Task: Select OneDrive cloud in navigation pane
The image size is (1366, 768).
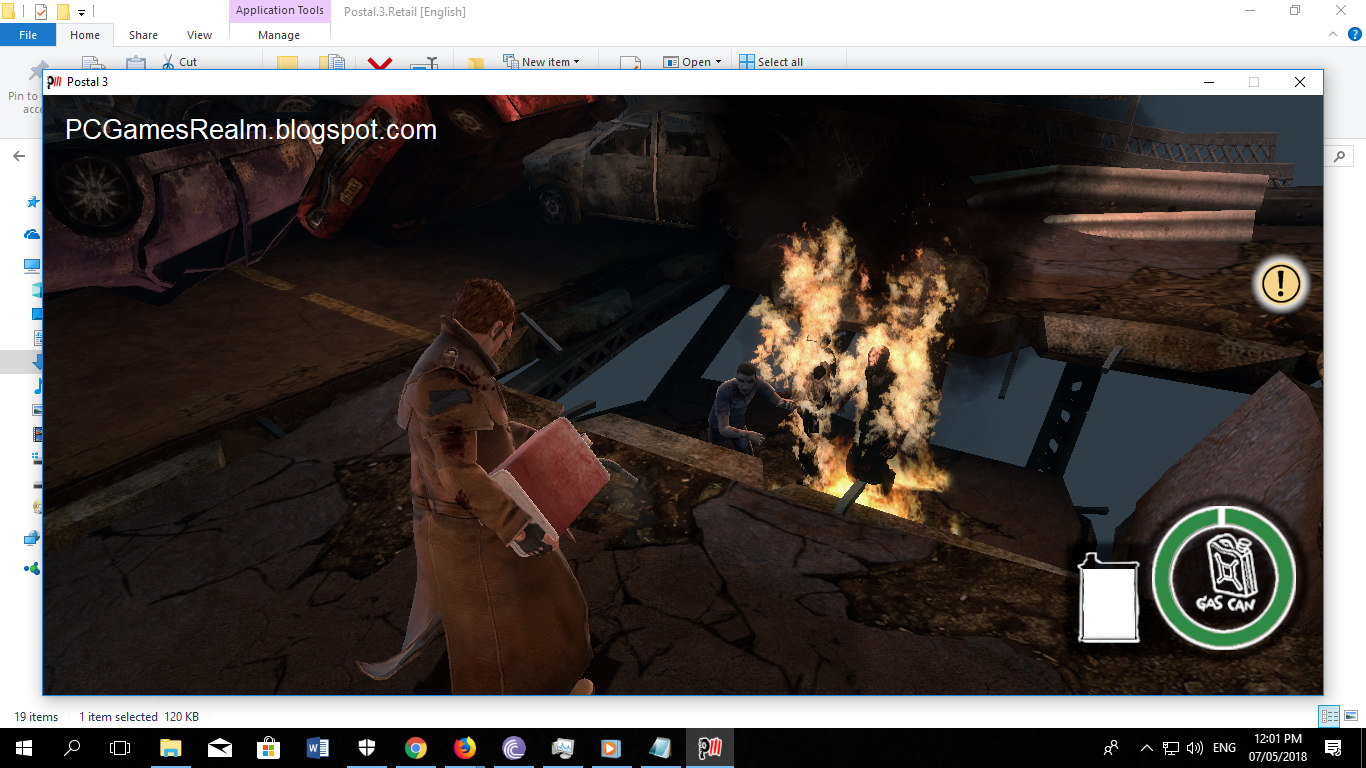Action: point(33,234)
